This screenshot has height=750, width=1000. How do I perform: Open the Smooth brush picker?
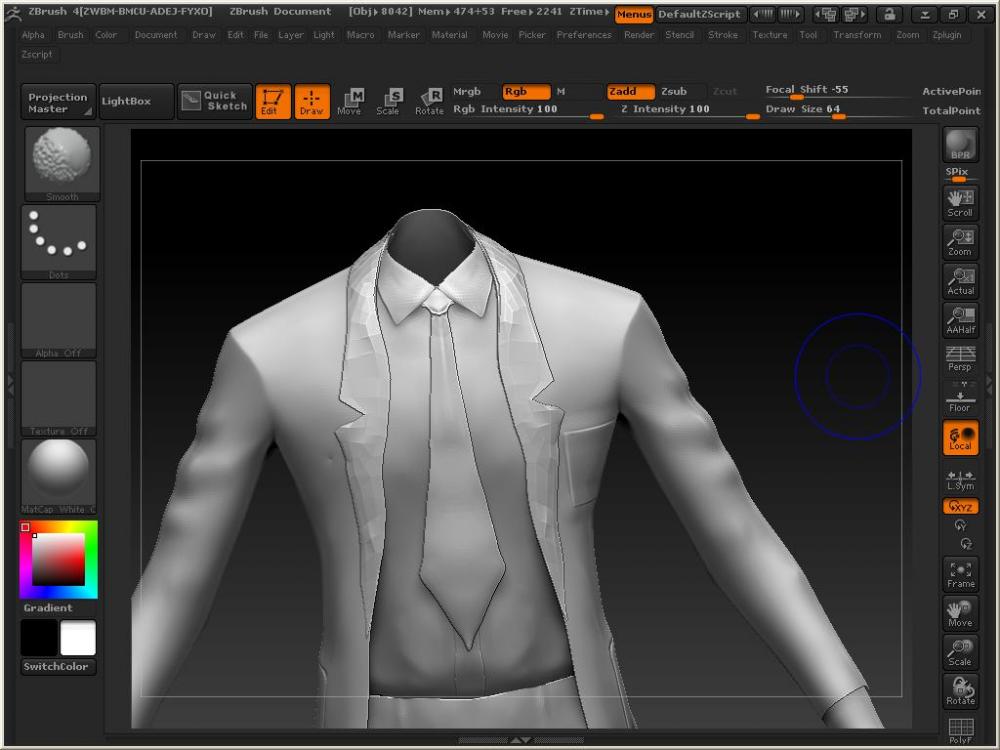[x=59, y=164]
